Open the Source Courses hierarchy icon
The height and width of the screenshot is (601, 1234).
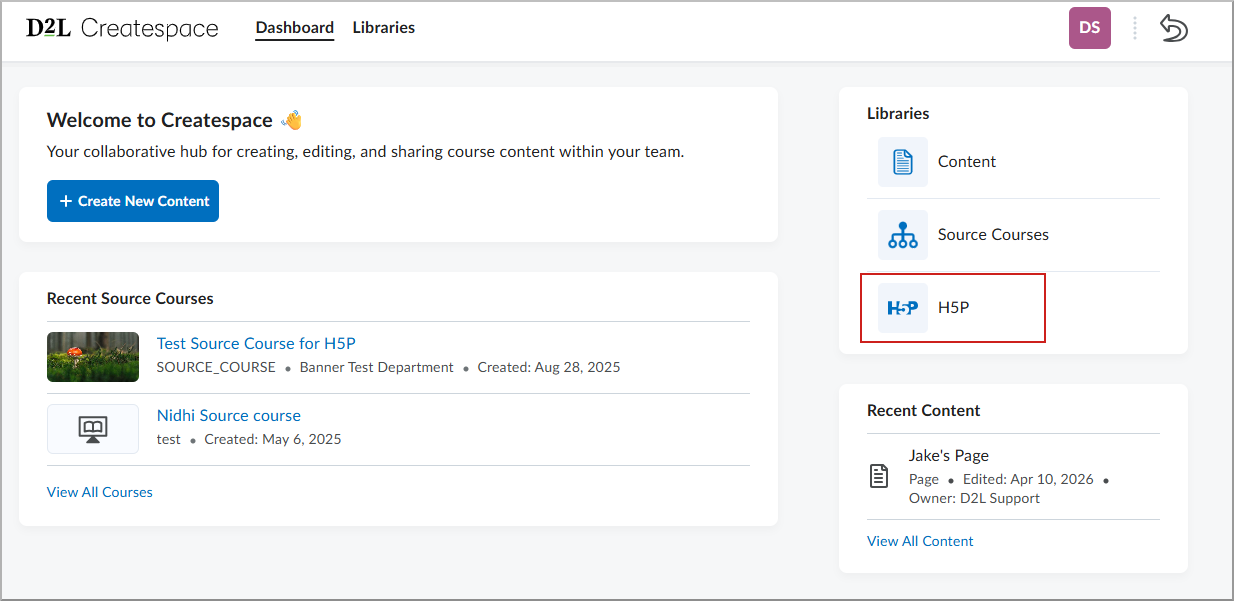click(x=903, y=235)
